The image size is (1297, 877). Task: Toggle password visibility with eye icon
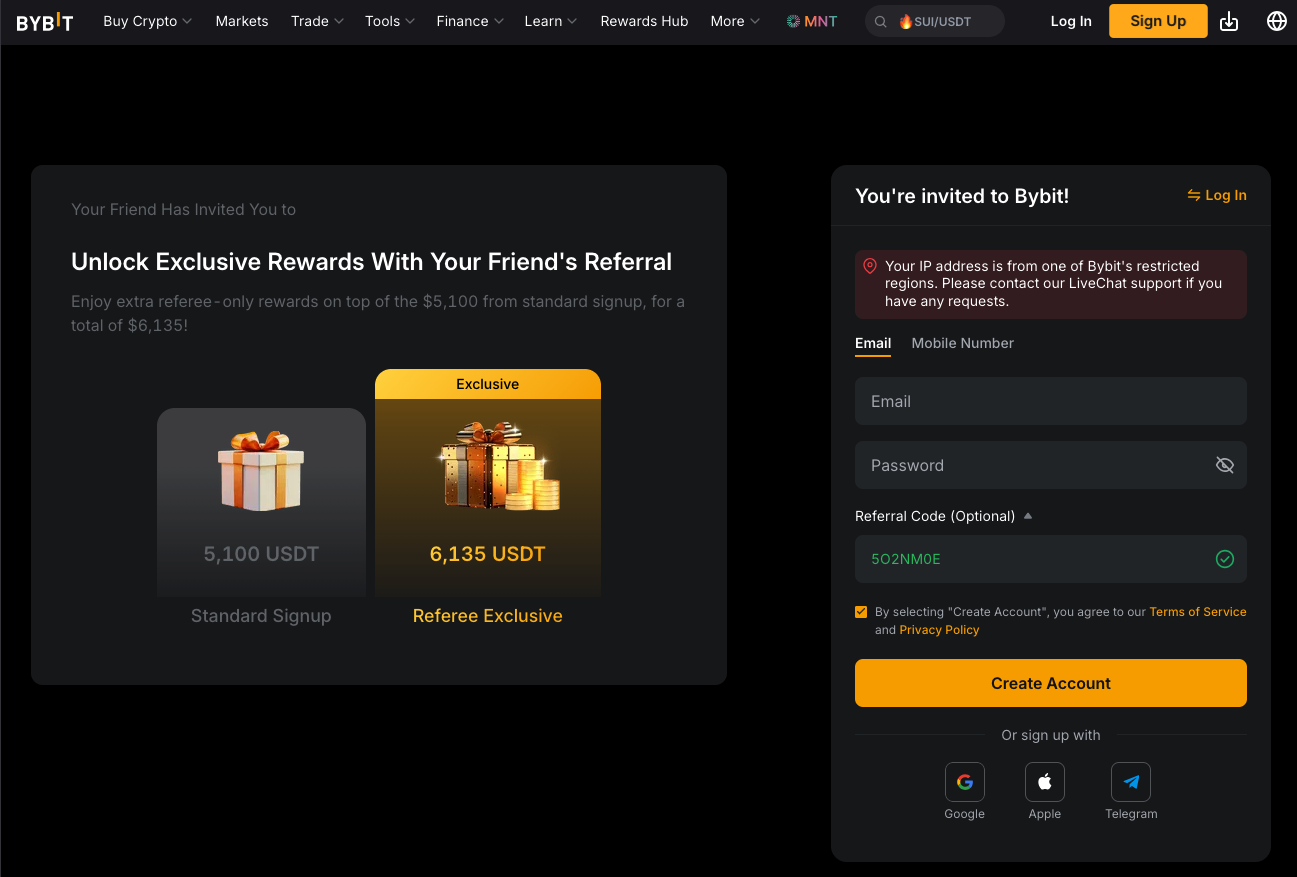tap(1224, 464)
